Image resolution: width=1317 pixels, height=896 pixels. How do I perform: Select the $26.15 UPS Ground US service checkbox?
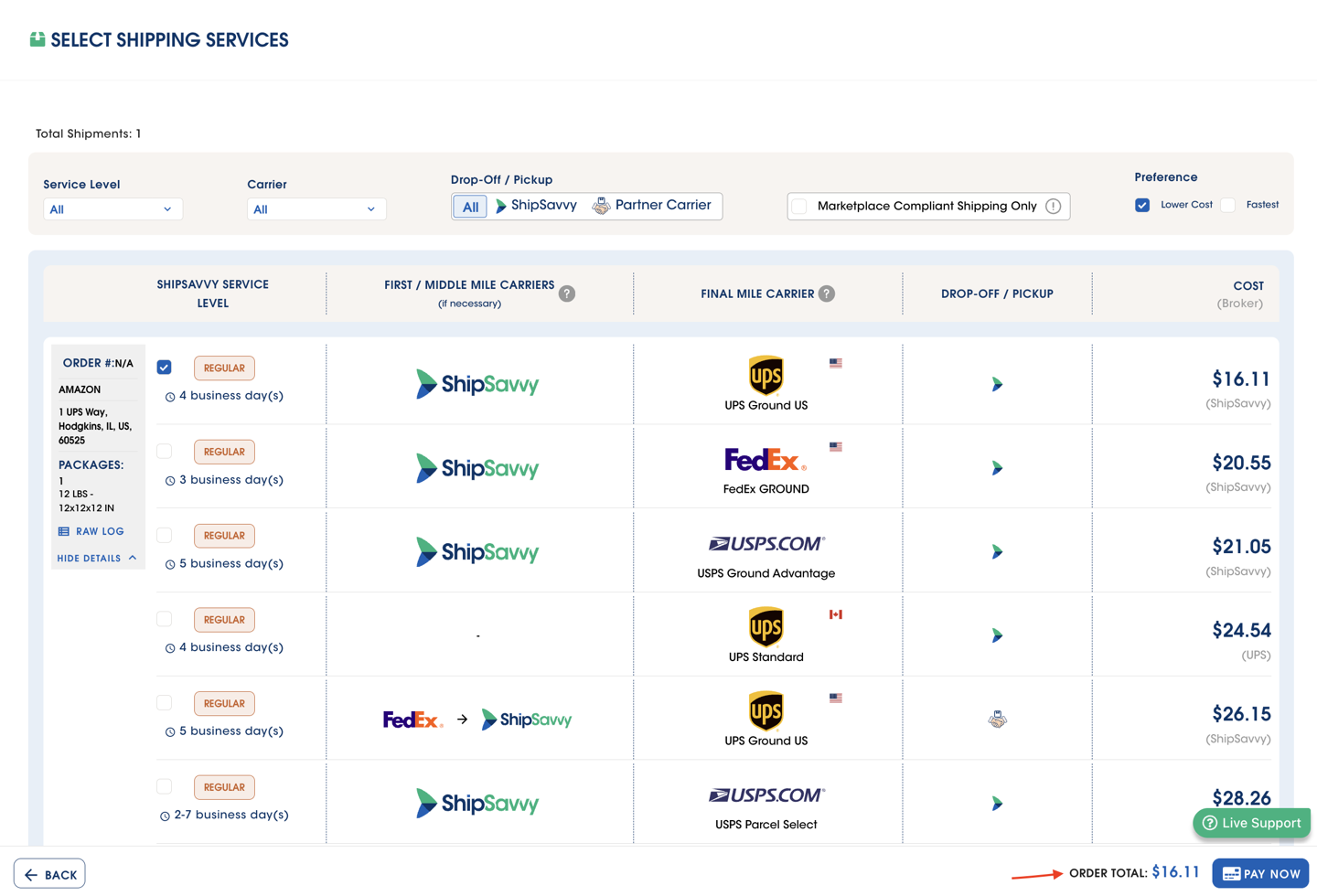coord(165,702)
